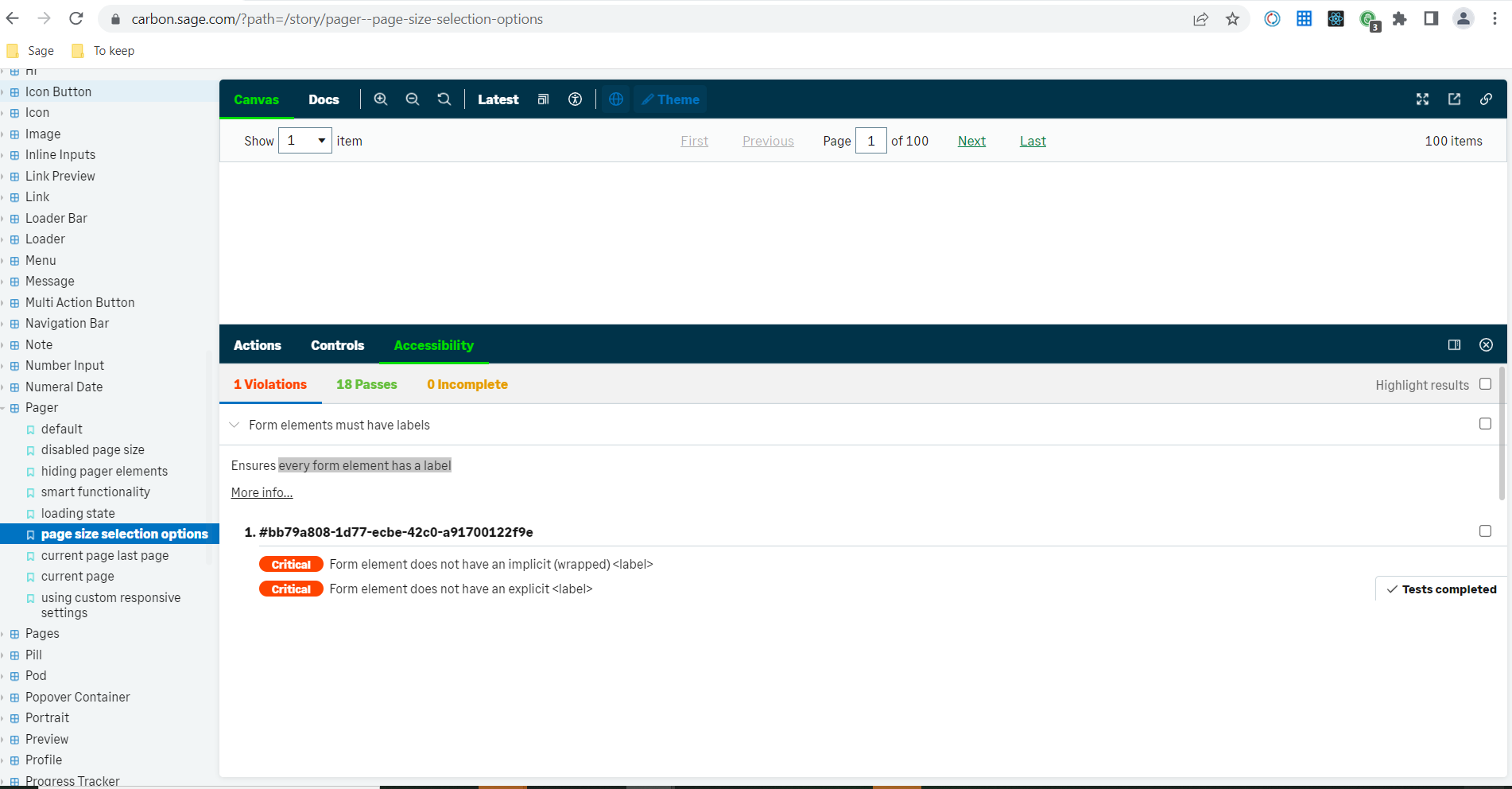Open the browser extensions puzzle icon
Screen dimensions: 1512x789
click(1400, 19)
